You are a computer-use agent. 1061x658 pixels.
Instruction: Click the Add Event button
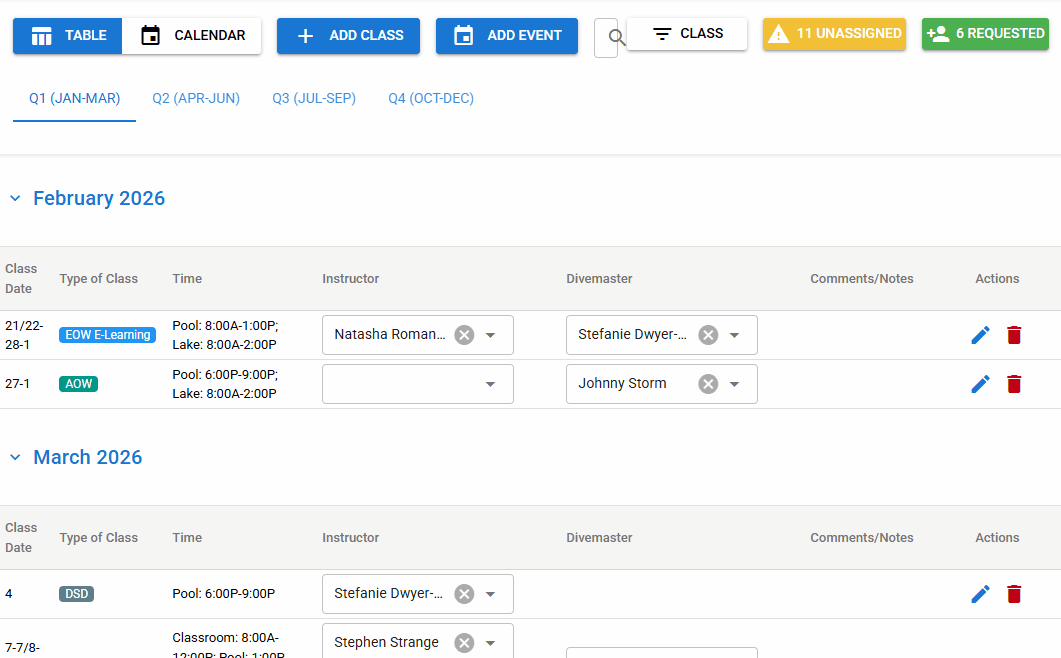click(x=507, y=36)
